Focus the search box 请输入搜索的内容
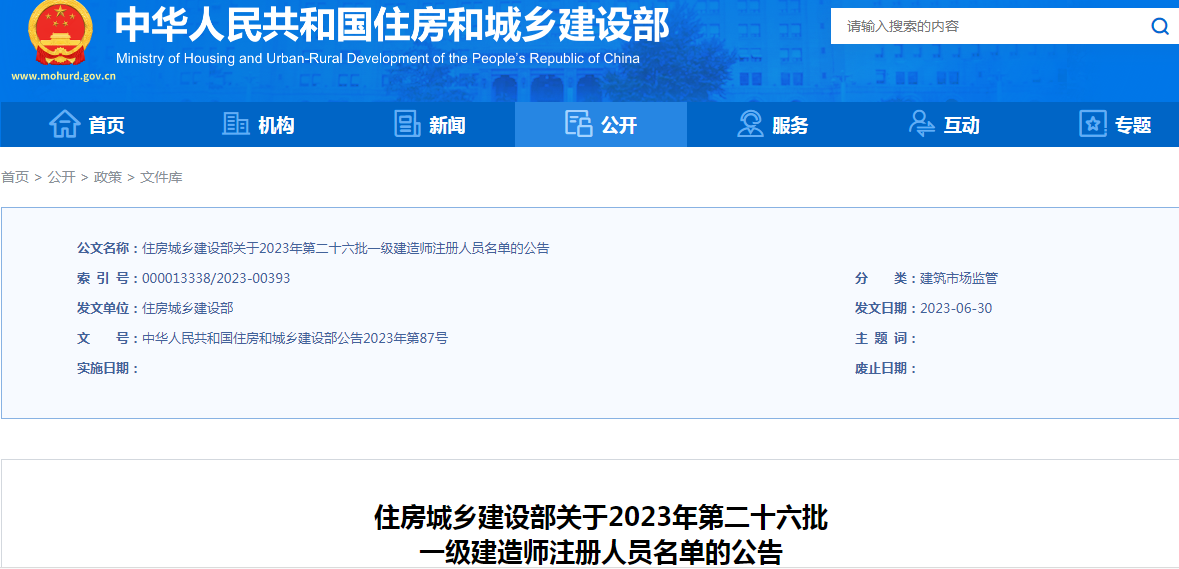This screenshot has height=569, width=1179. click(x=989, y=27)
